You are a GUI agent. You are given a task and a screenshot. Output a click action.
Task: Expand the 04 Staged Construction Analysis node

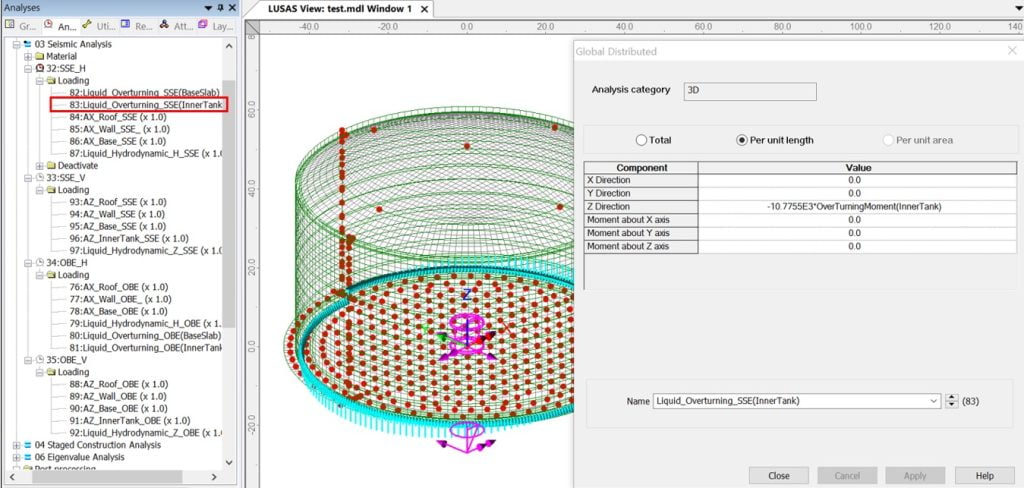click(15, 444)
